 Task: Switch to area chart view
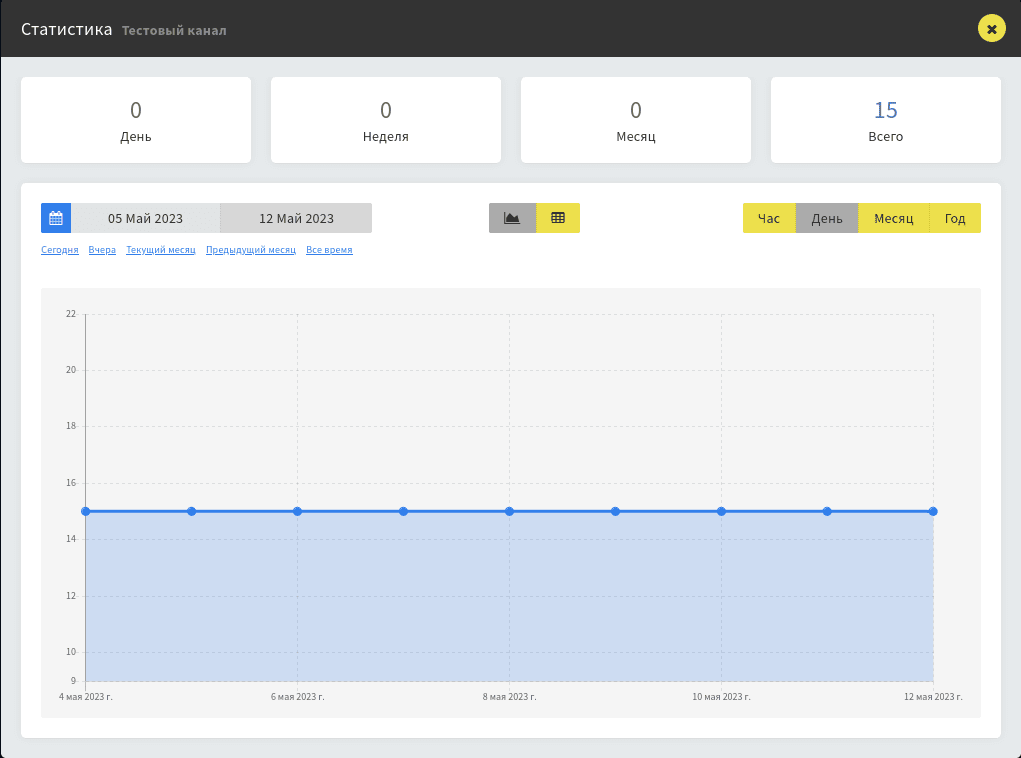pos(512,218)
